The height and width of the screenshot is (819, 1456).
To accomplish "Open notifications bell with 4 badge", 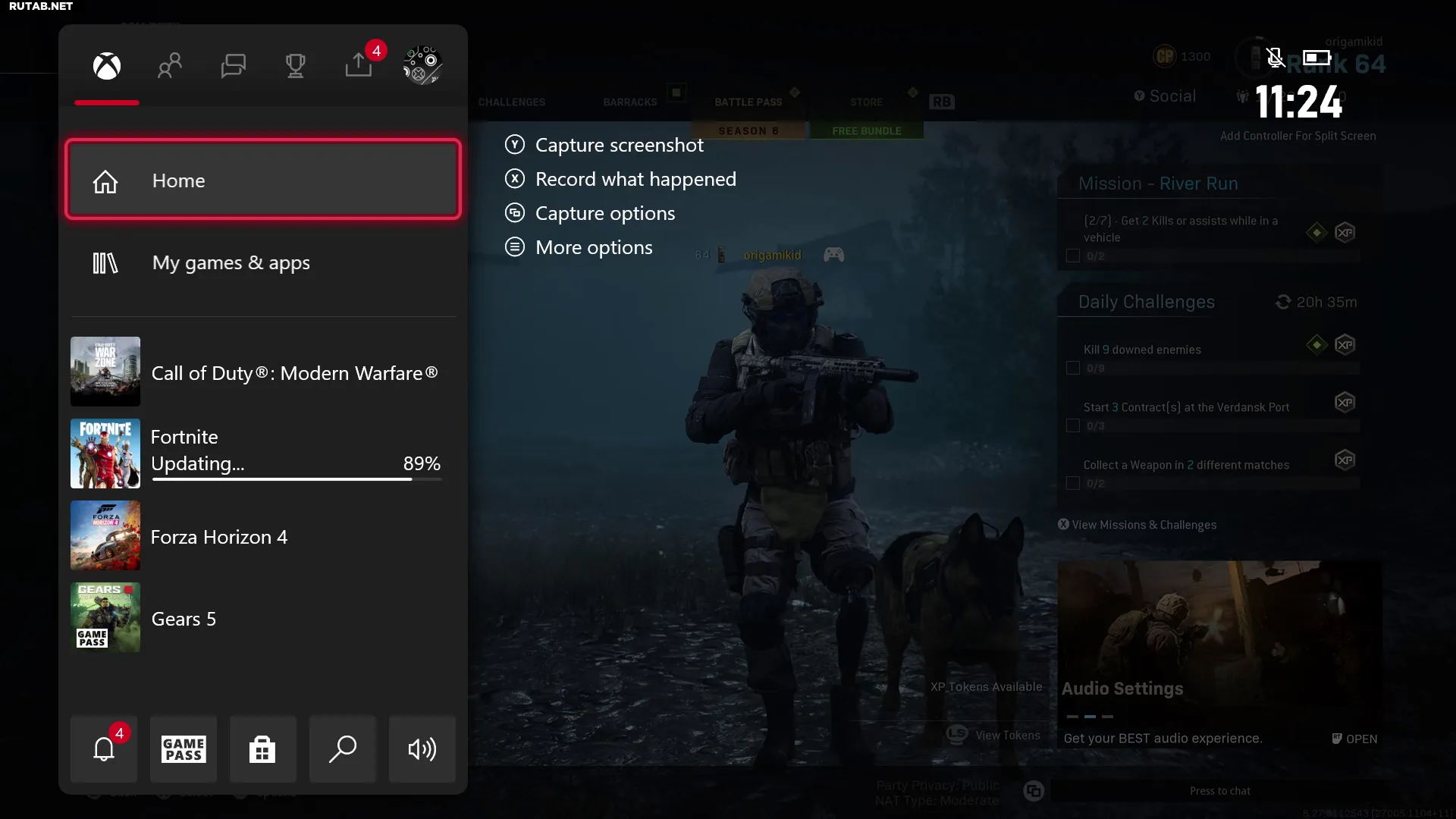I will (104, 749).
